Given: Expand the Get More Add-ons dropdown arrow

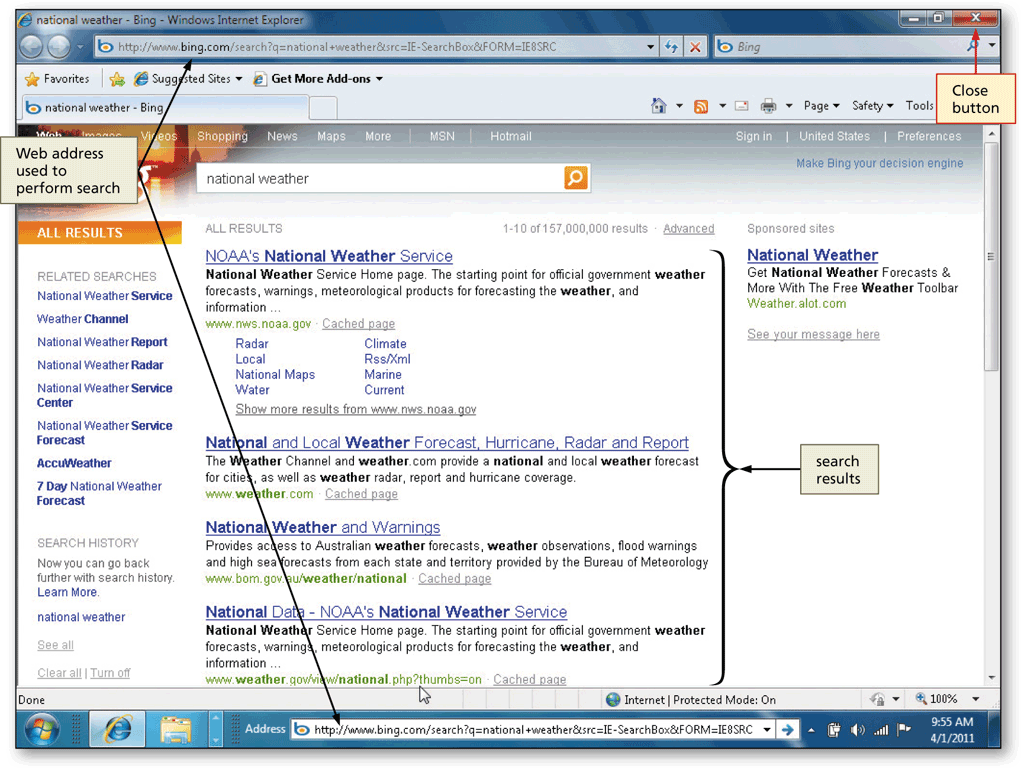Looking at the screenshot, I should tap(379, 79).
